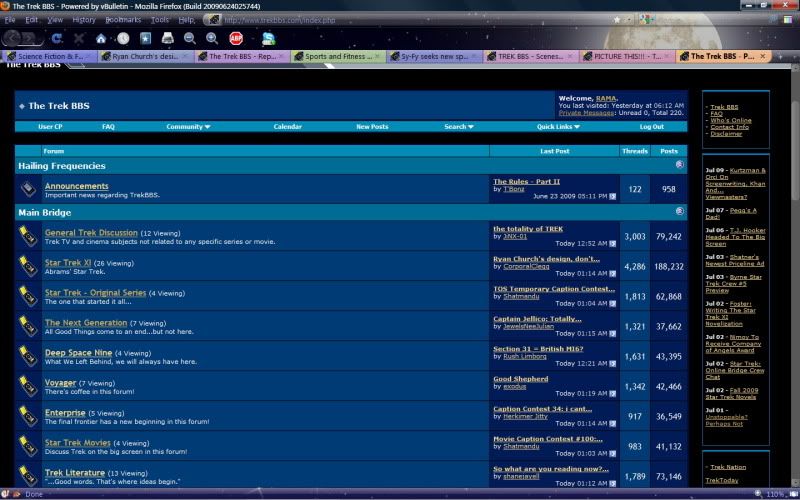The width and height of the screenshot is (800, 500).
Task: Open the Help menu
Action: click(186, 20)
